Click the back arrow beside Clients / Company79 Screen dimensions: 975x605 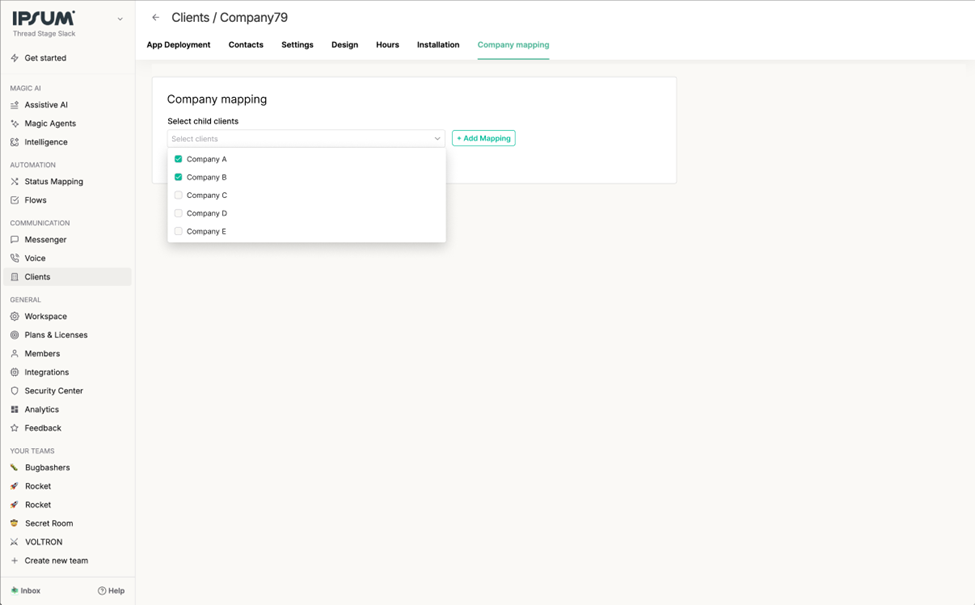(155, 17)
